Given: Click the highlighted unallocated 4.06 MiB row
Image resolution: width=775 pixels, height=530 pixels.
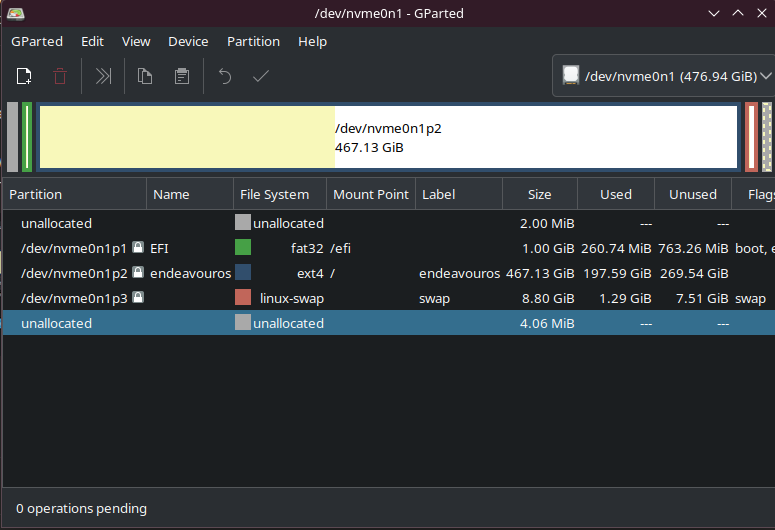Looking at the screenshot, I should [388, 323].
